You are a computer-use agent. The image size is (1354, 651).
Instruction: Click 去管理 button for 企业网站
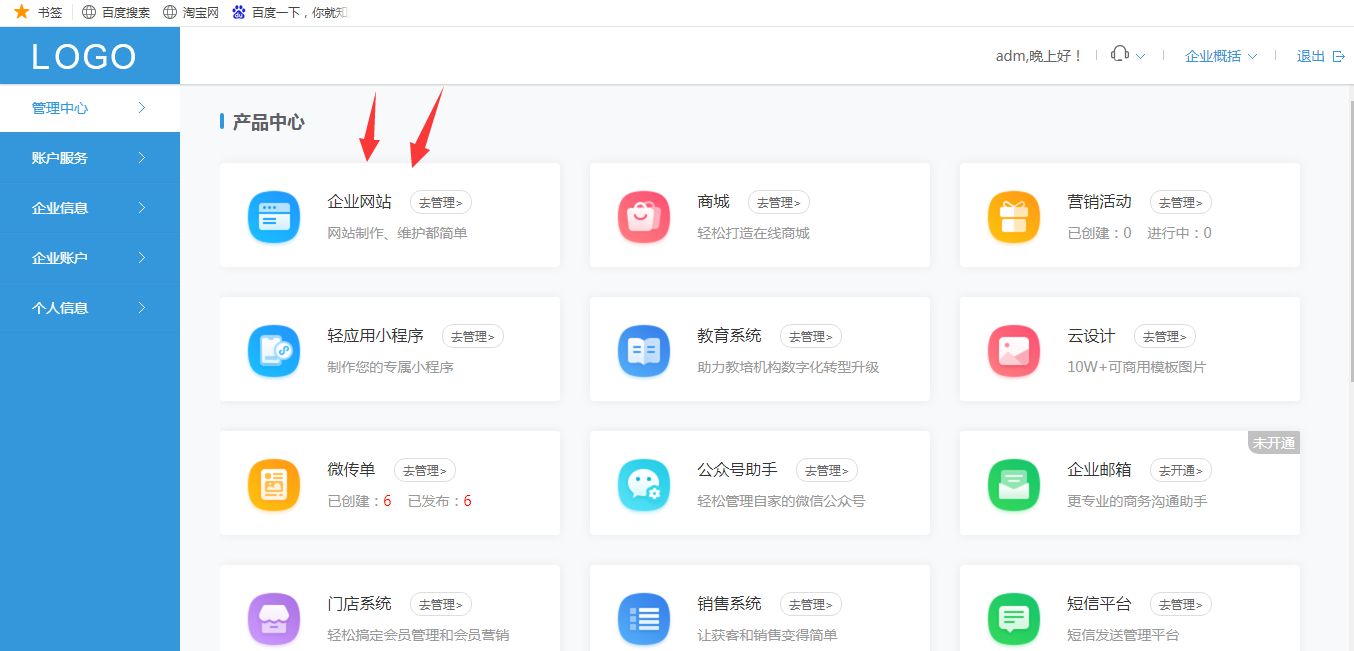tap(441, 202)
